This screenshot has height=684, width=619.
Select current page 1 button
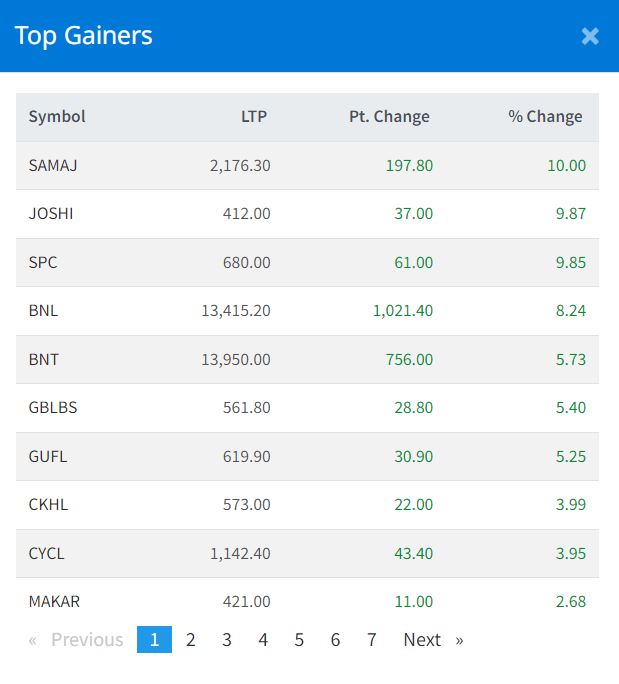[x=154, y=640]
